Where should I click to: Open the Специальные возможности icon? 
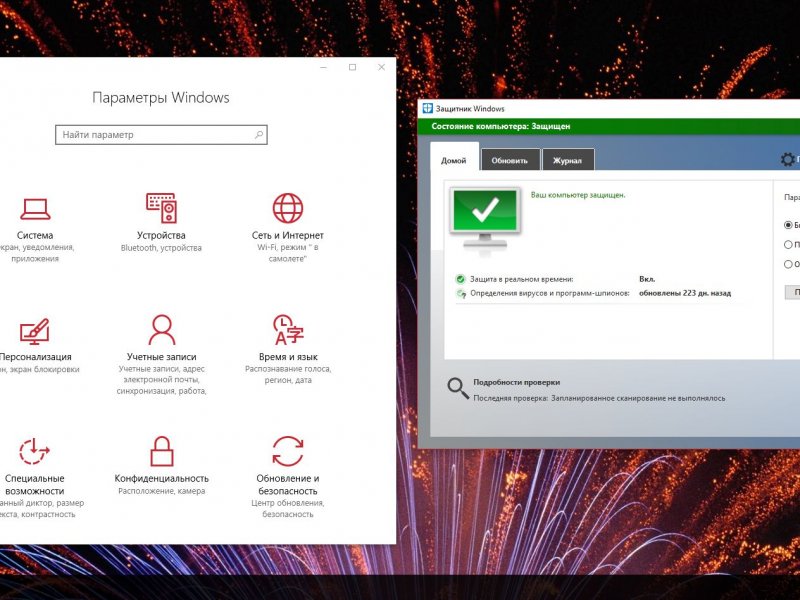pos(34,451)
